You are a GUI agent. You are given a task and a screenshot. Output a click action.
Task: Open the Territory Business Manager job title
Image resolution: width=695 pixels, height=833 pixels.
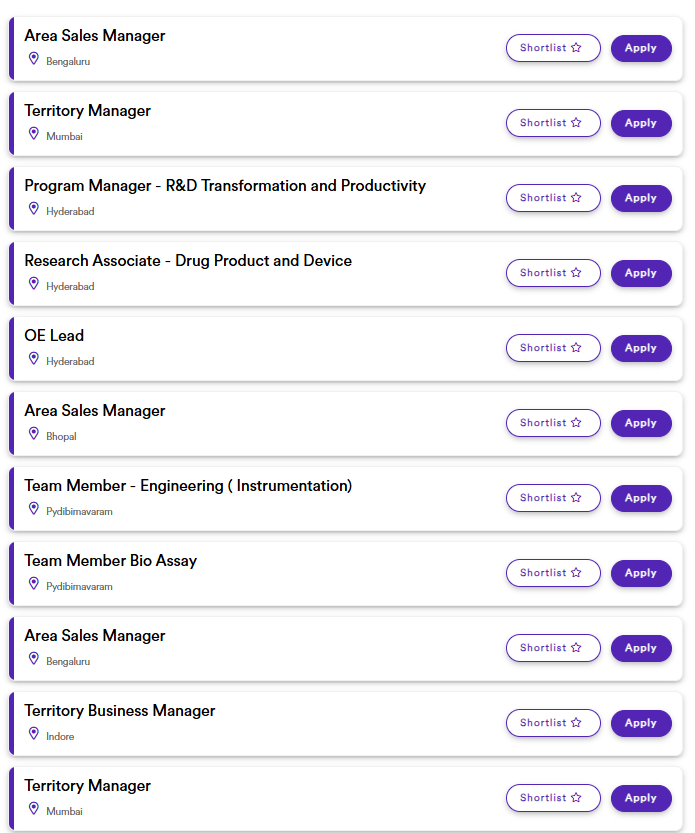[120, 711]
